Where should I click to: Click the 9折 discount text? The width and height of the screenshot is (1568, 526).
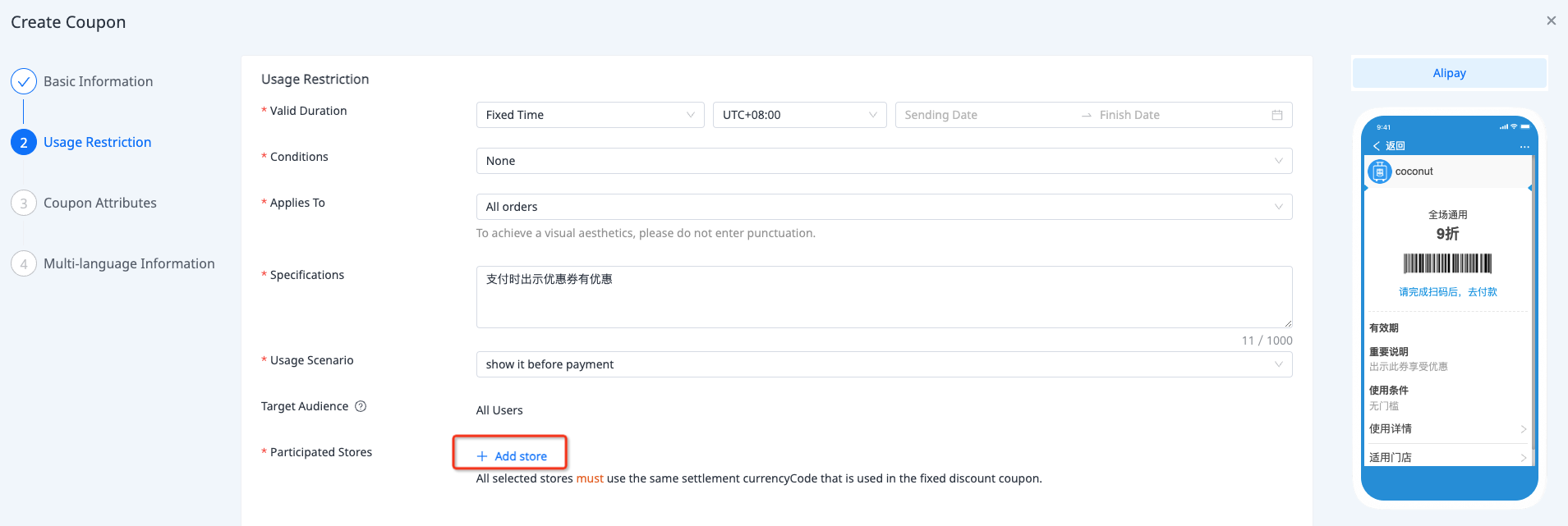(x=1447, y=234)
